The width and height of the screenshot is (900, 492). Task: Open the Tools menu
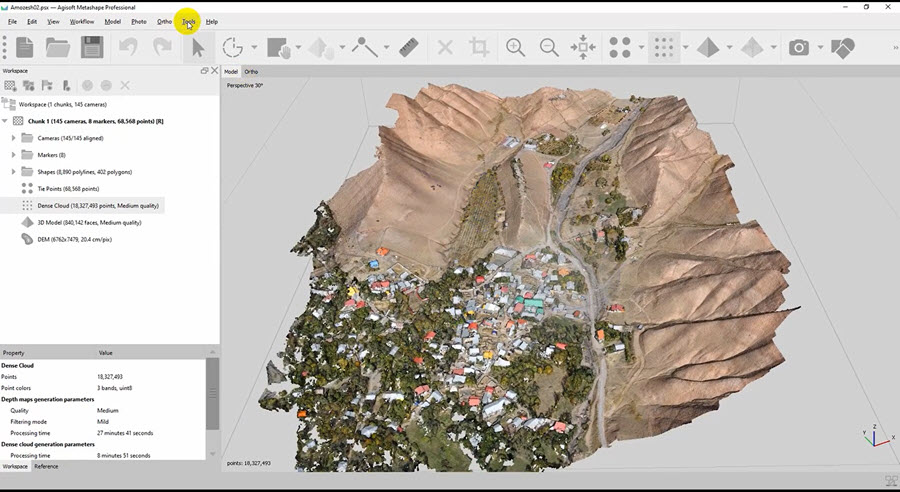coord(188,21)
